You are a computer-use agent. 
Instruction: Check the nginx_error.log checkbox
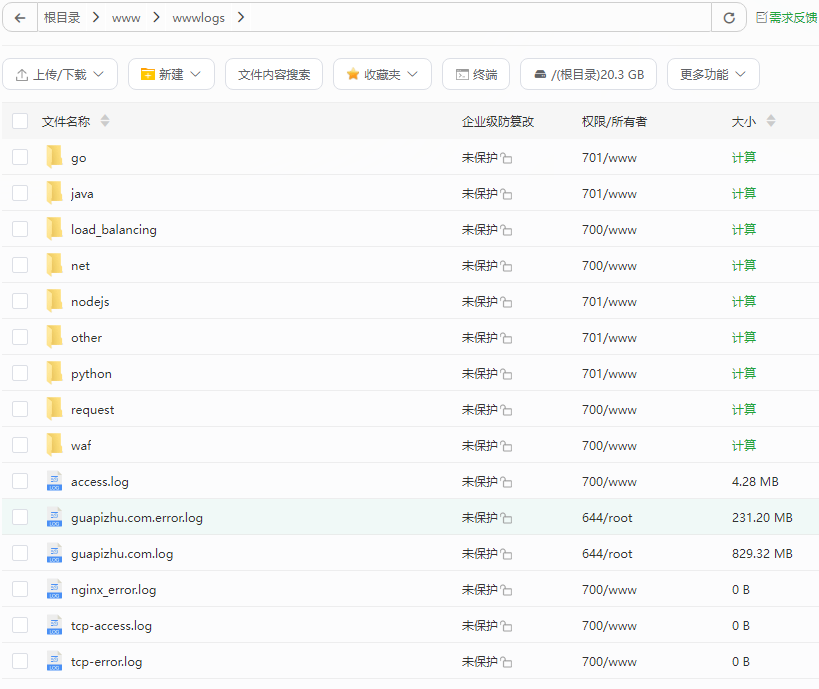point(20,589)
